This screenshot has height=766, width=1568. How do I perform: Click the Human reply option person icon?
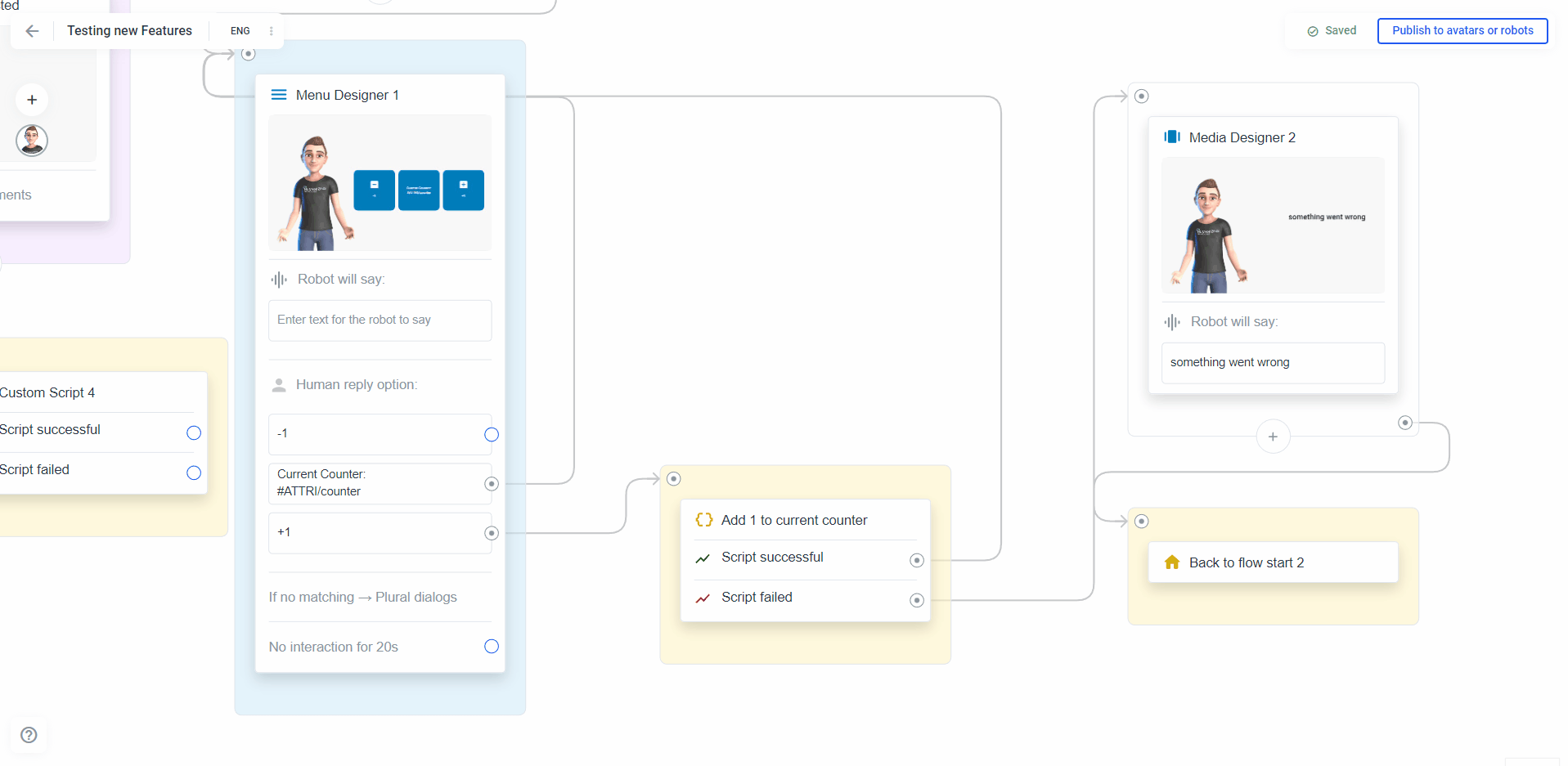279,385
